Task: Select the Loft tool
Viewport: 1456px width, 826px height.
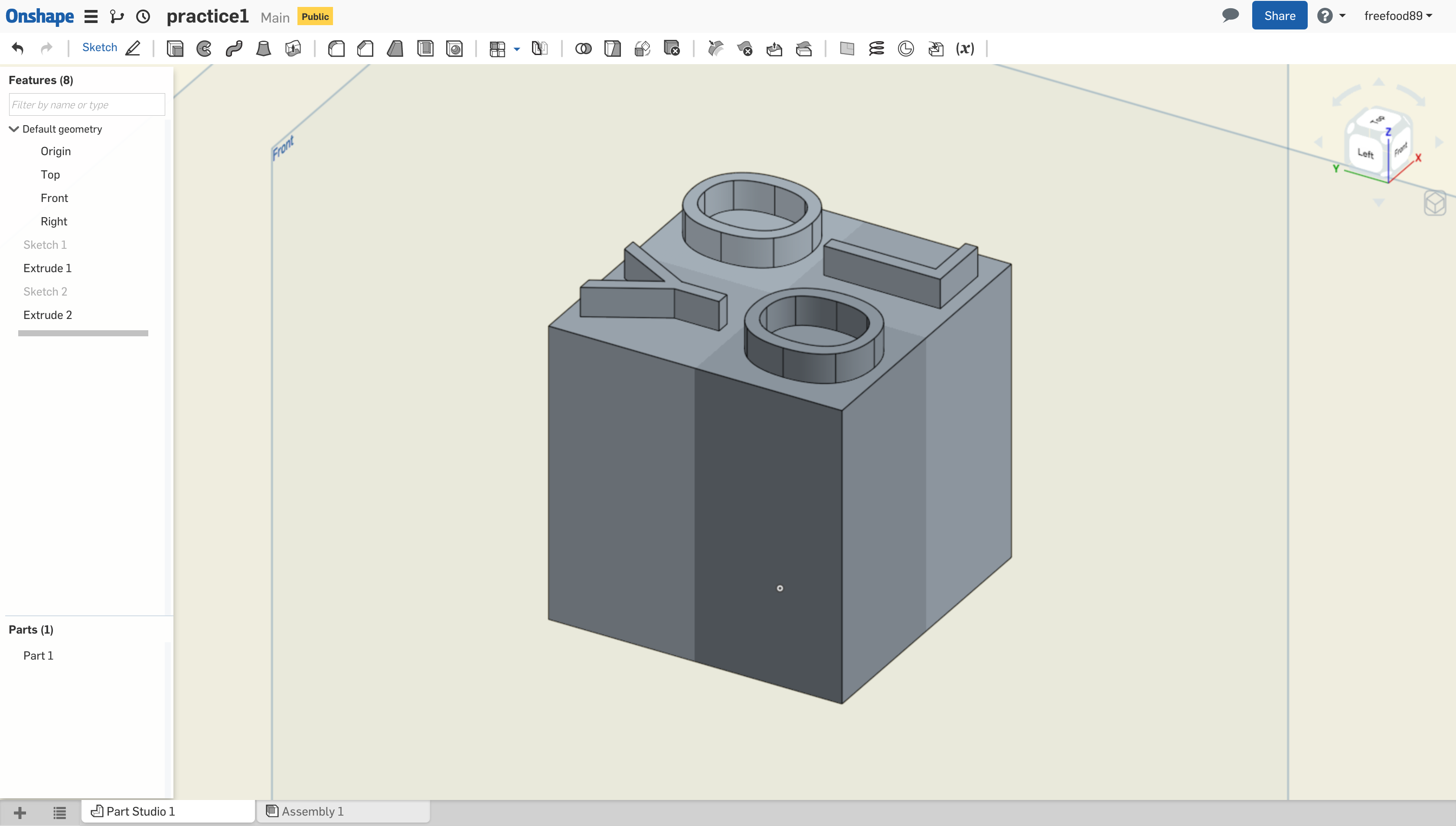Action: click(263, 49)
